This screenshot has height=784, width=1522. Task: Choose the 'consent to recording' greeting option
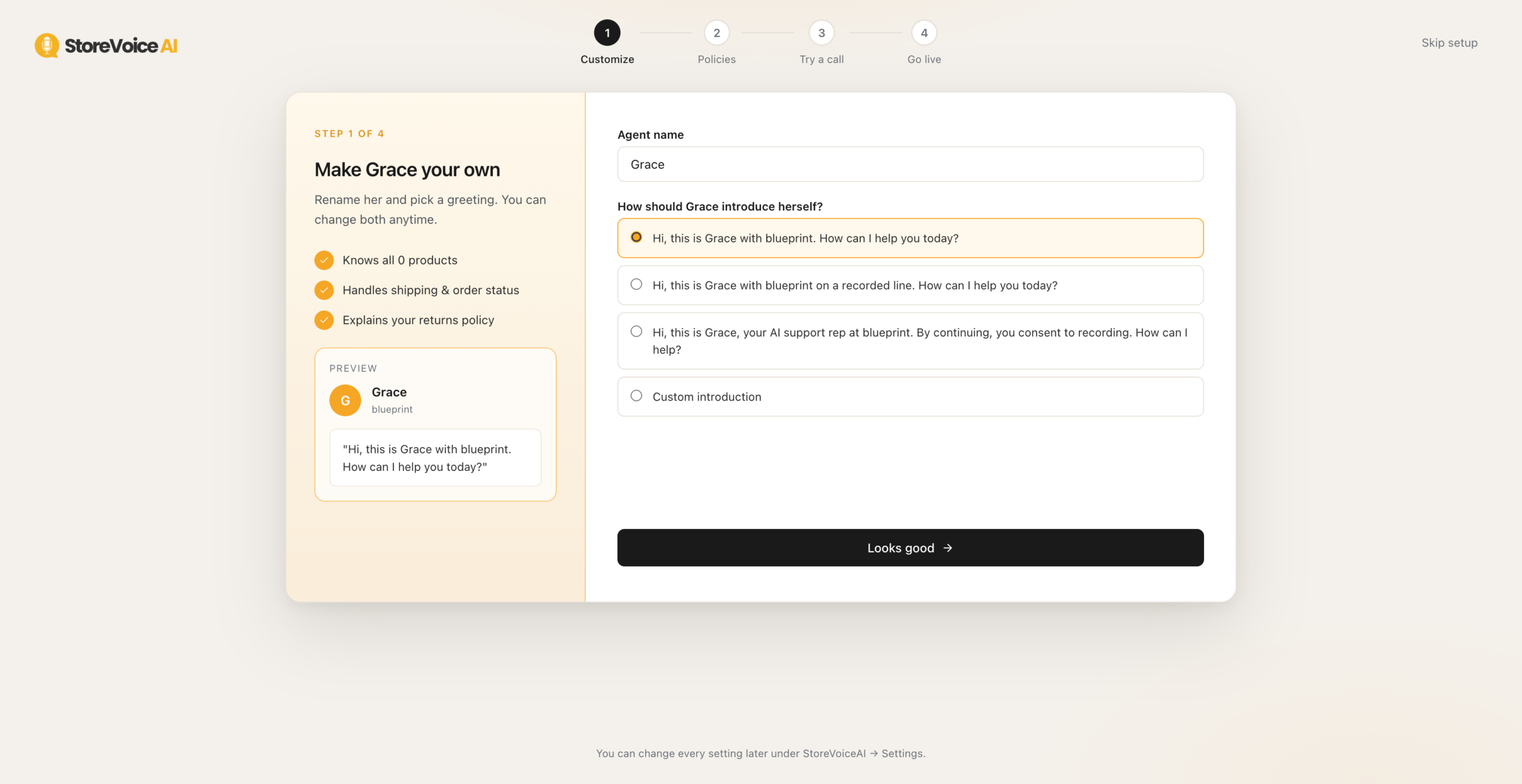[910, 341]
